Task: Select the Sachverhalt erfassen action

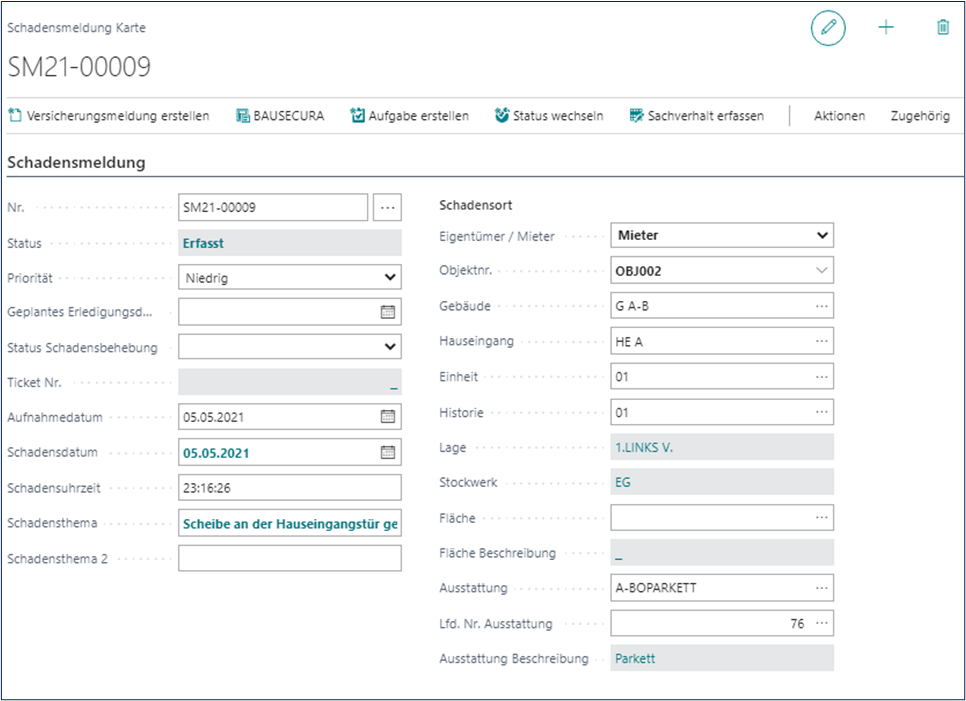Action: [x=696, y=116]
